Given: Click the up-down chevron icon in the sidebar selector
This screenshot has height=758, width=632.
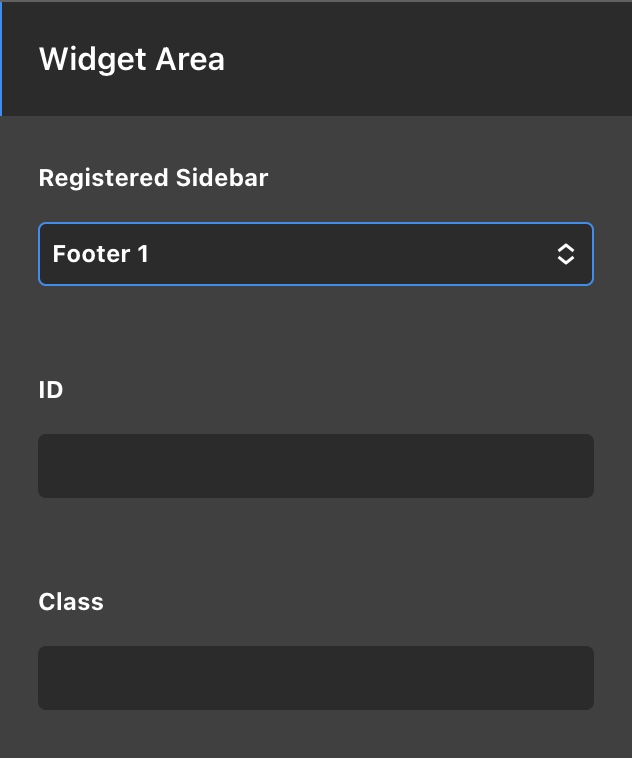Looking at the screenshot, I should (565, 254).
